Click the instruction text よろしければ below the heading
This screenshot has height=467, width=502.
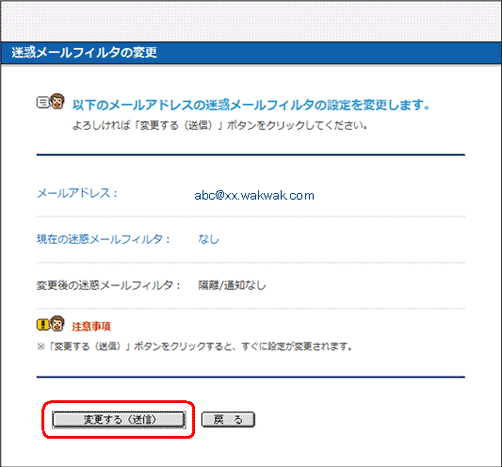tap(220, 126)
